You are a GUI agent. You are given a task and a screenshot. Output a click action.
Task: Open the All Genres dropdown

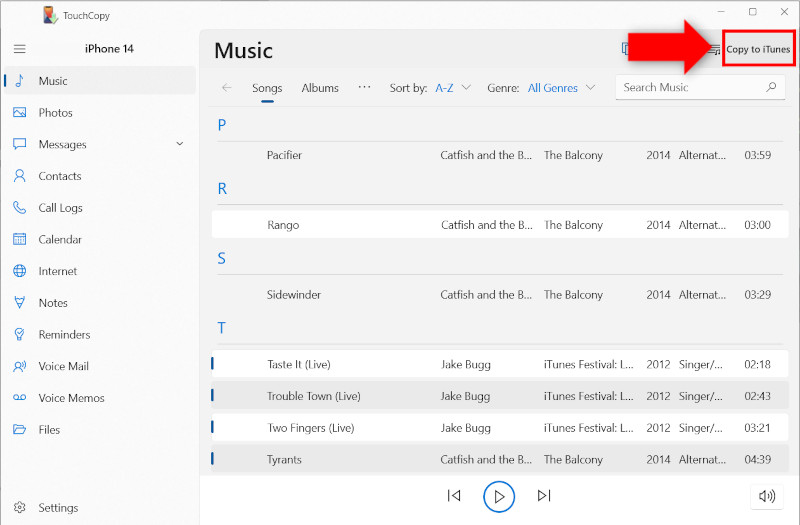561,88
